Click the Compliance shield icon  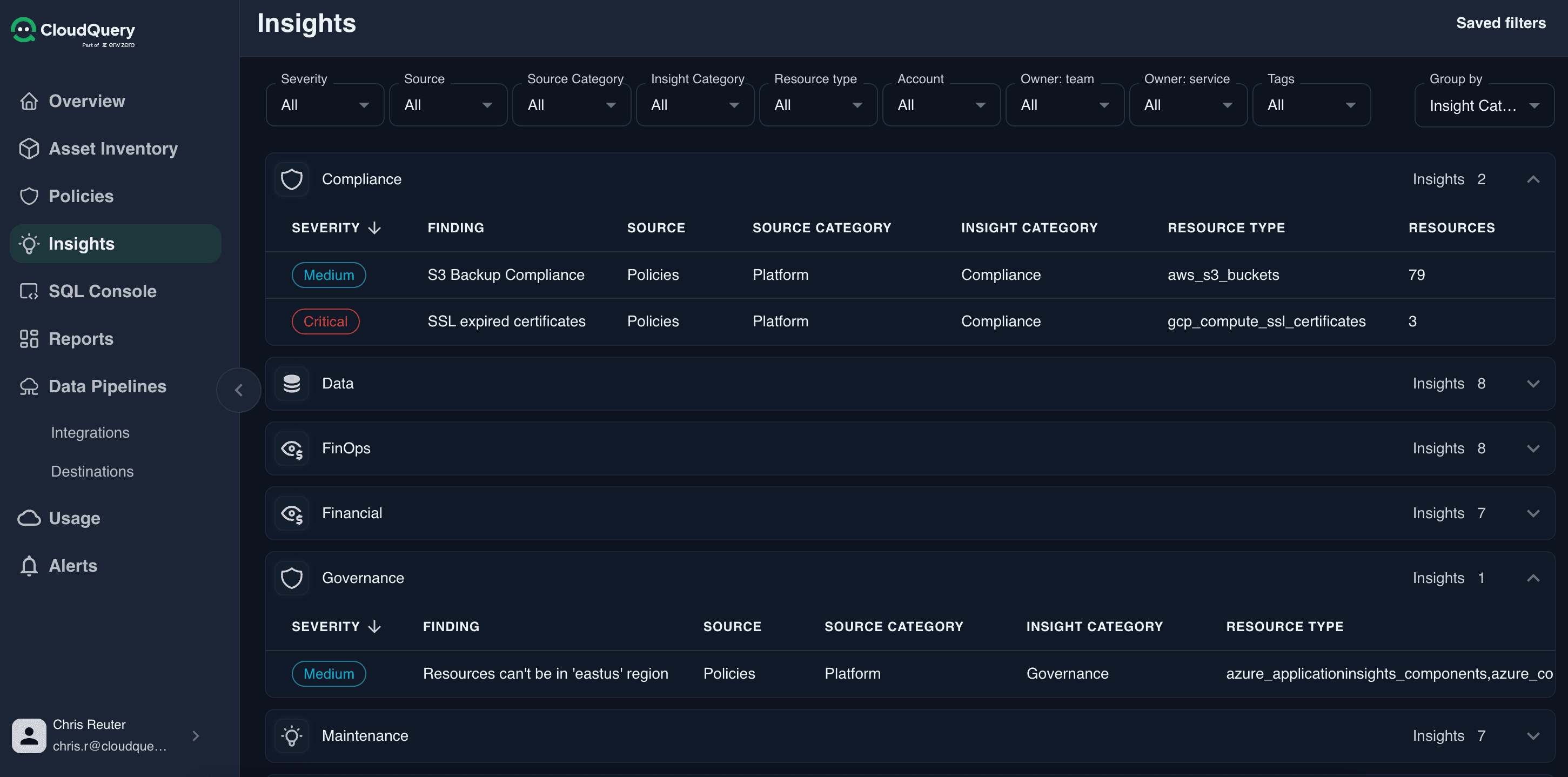[293, 179]
